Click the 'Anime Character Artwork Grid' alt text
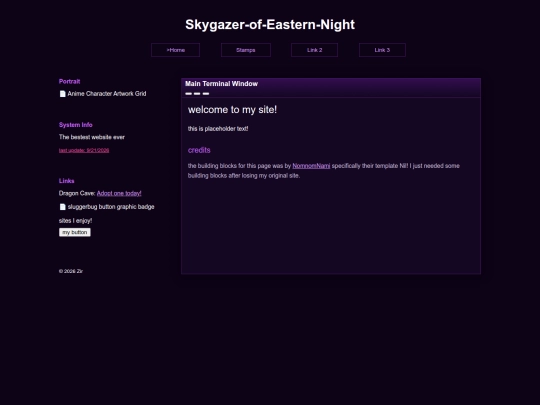The image size is (540, 405). pyautogui.click(x=107, y=94)
